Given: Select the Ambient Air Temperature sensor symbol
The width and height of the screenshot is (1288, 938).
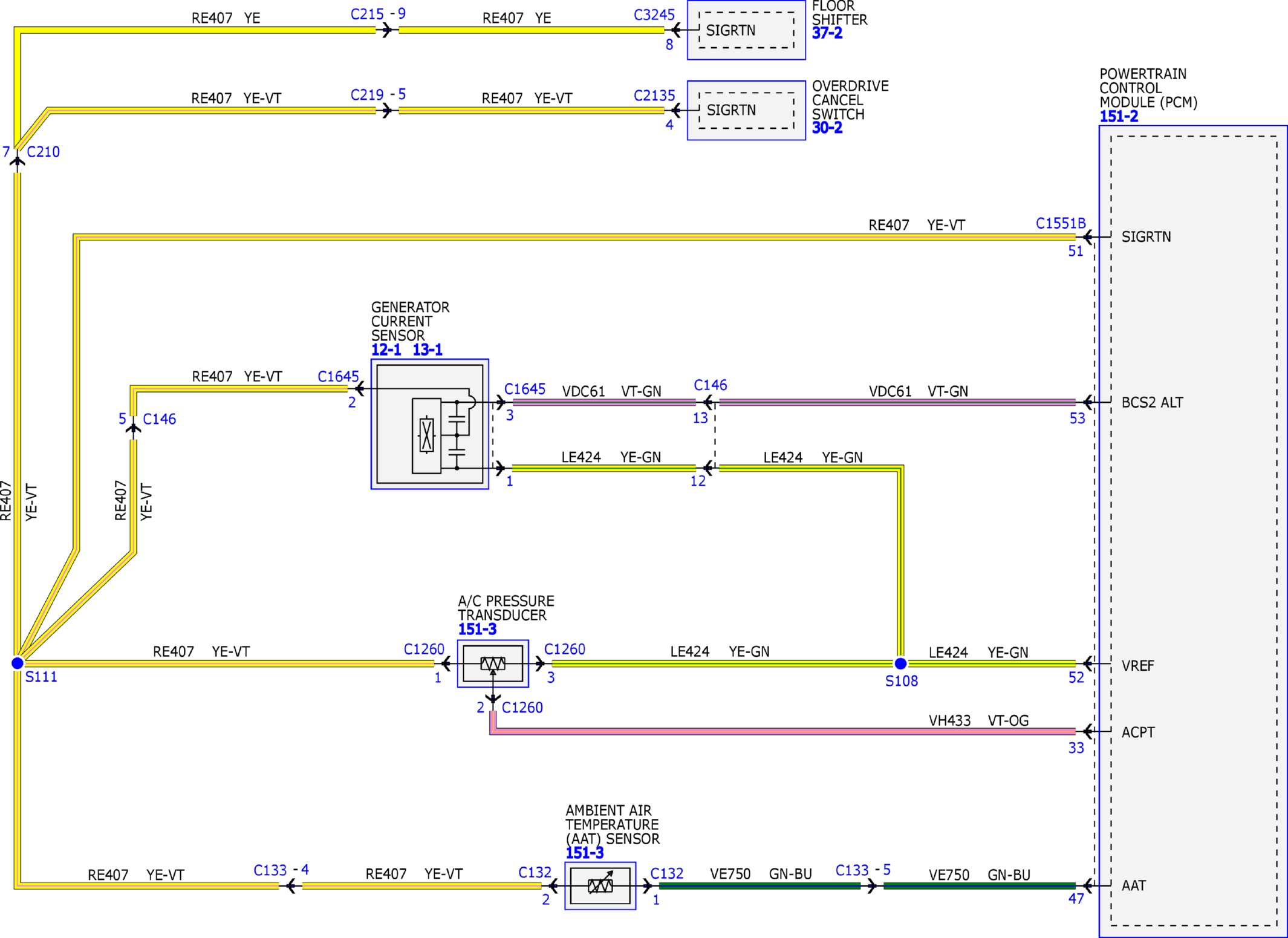Looking at the screenshot, I should (600, 885).
